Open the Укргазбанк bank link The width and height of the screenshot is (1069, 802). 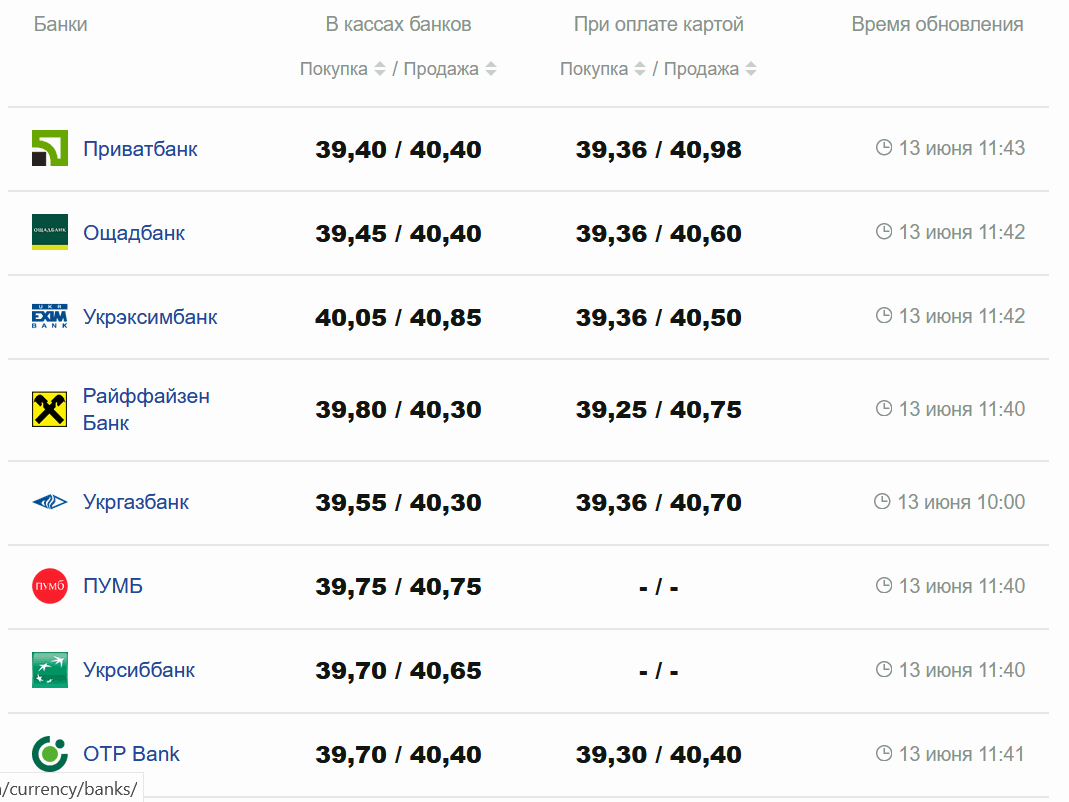pyautogui.click(x=136, y=502)
